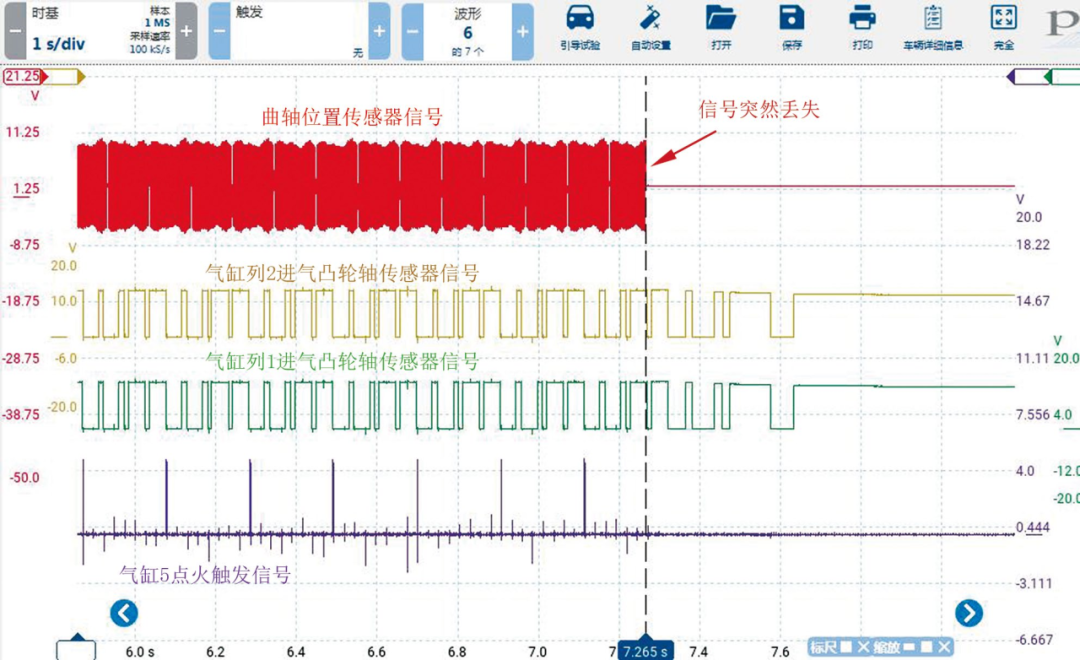Click the left blue arrow to pan back
Viewport: 1080px width, 660px height.
[124, 612]
